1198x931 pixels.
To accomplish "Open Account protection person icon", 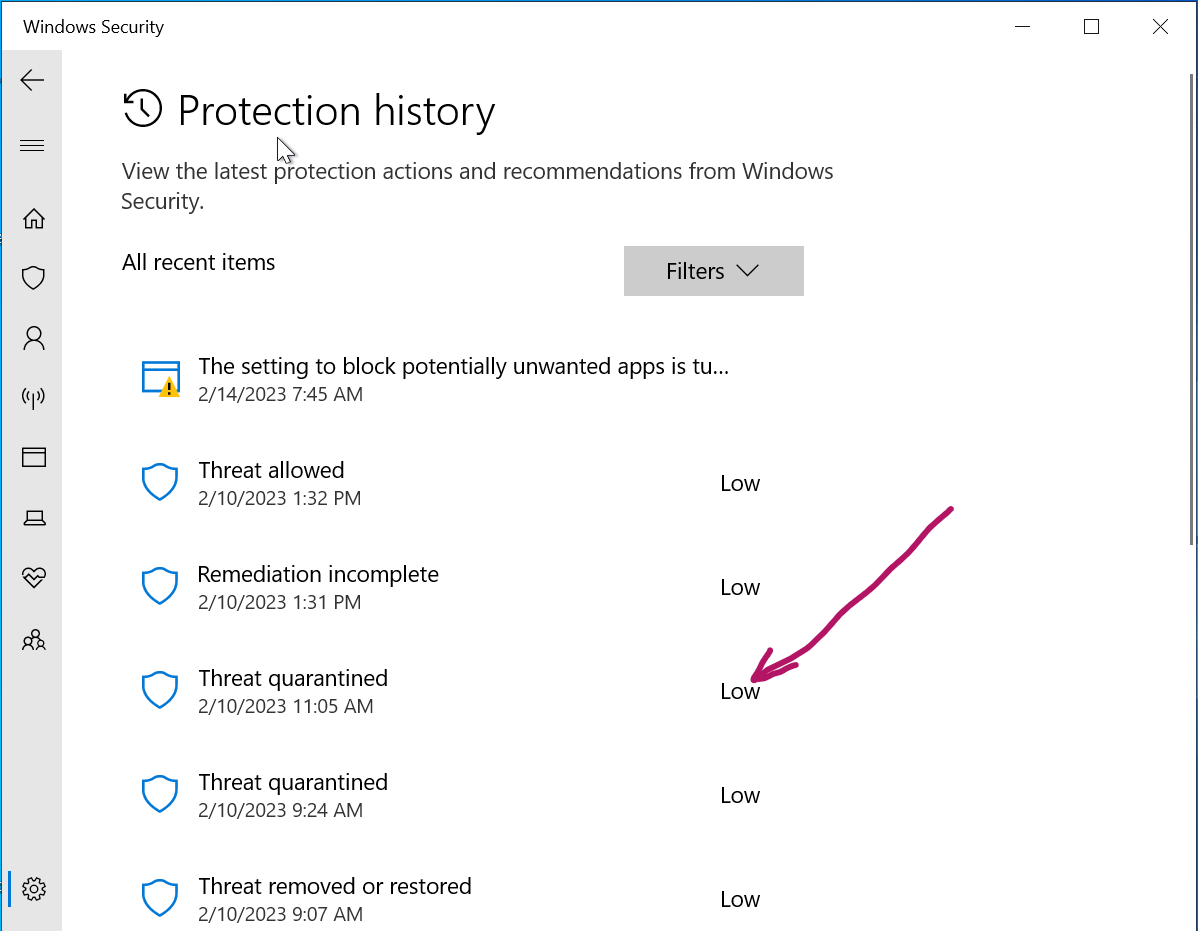I will [34, 338].
